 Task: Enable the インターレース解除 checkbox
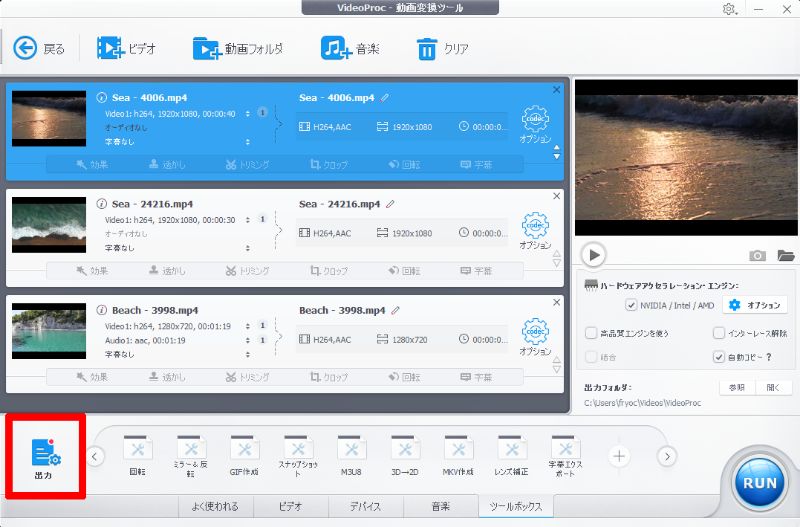719,333
